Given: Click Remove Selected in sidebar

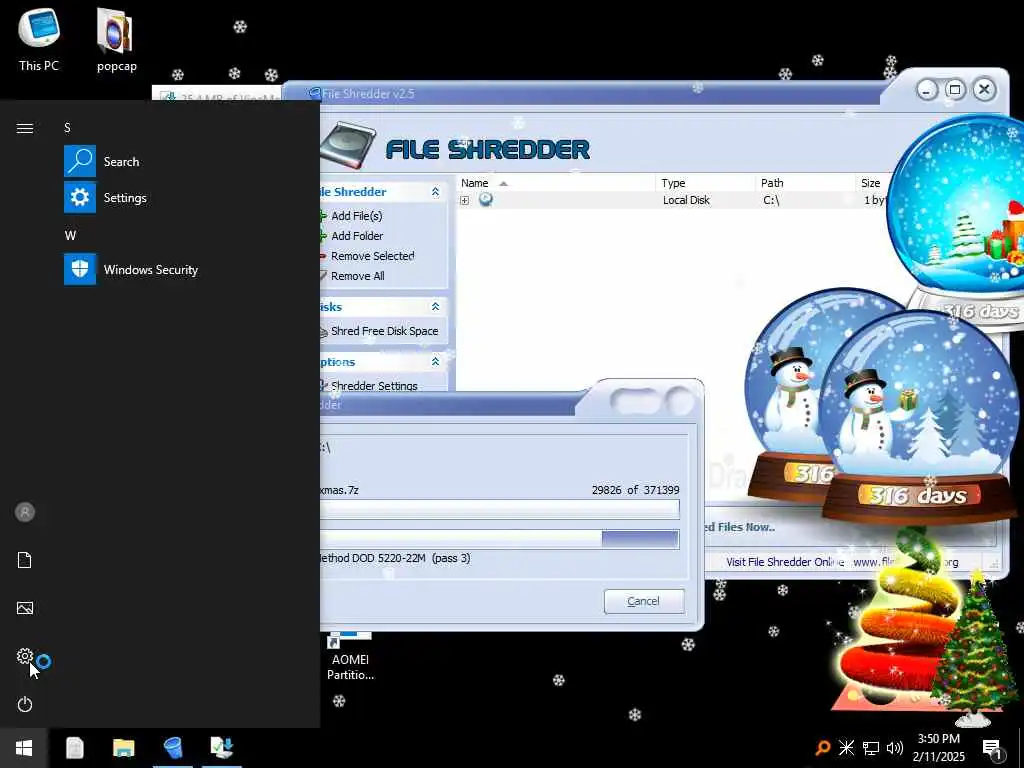Looking at the screenshot, I should (372, 256).
